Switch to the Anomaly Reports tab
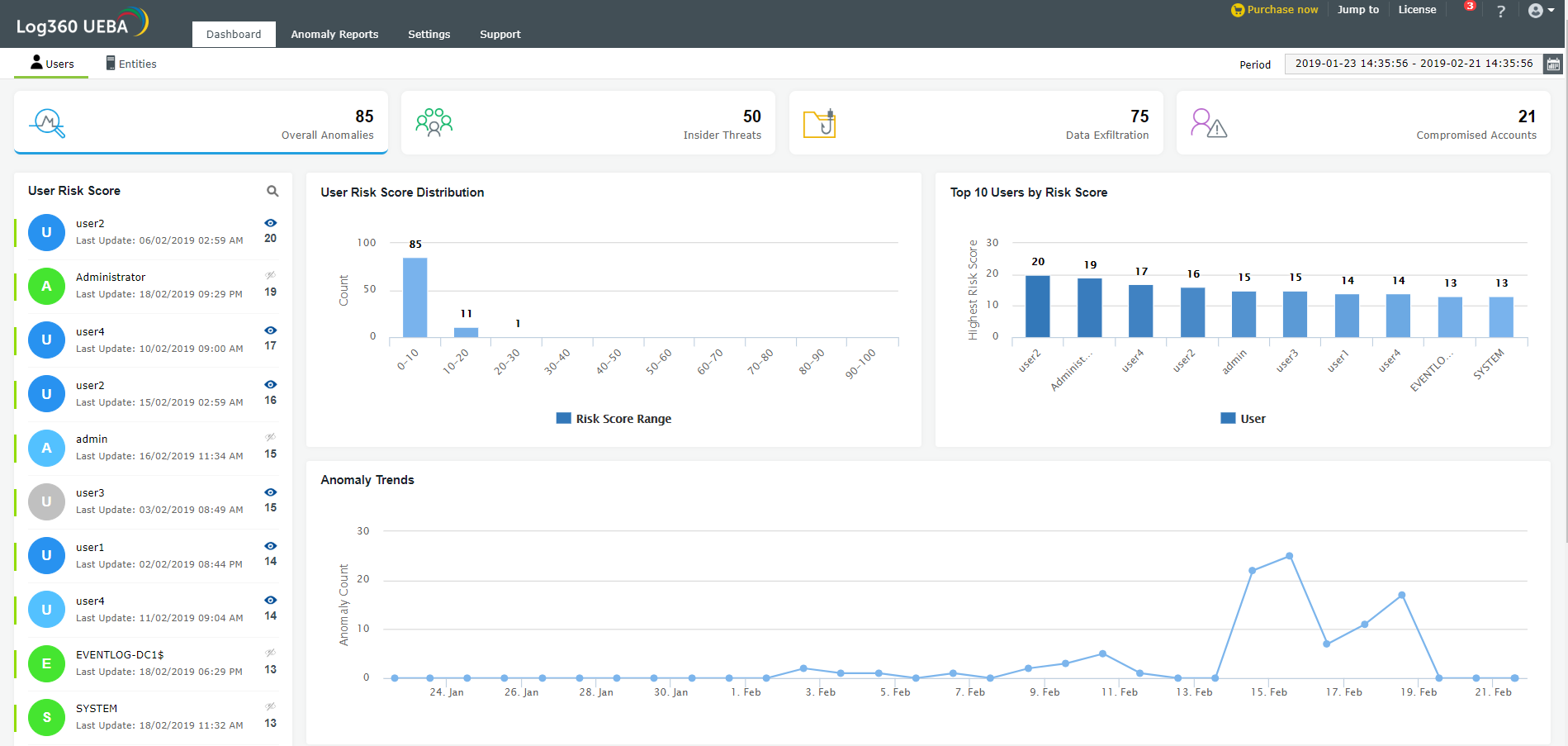 [334, 35]
